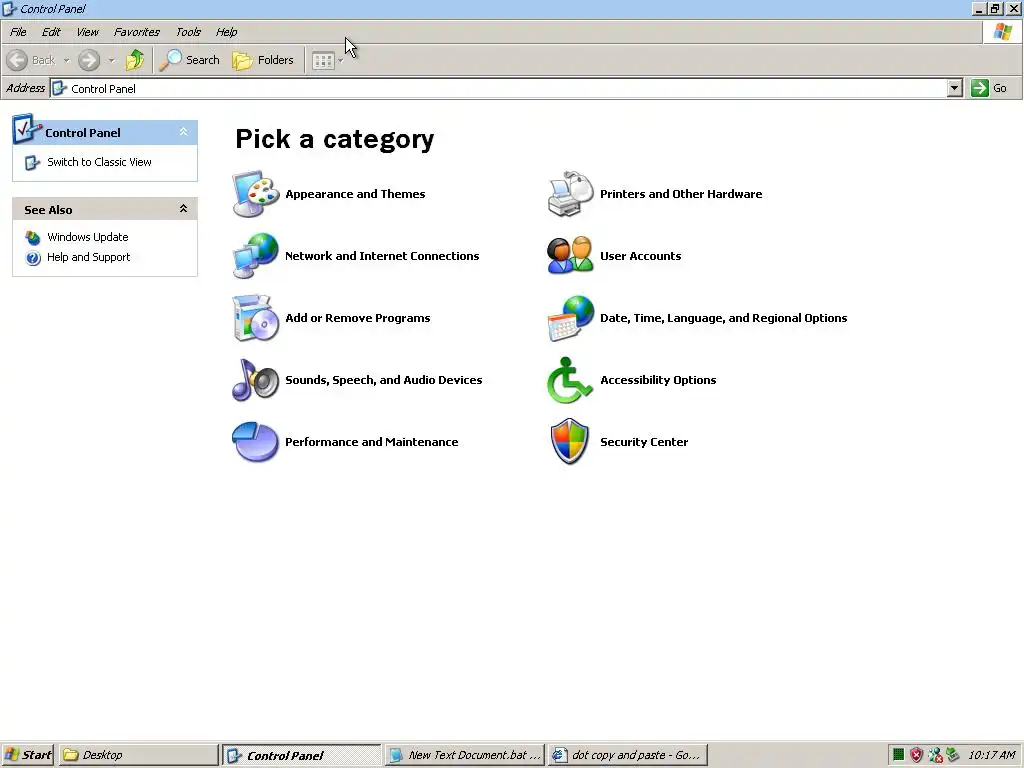The image size is (1024, 768).
Task: Open the Tools menu
Action: (x=188, y=32)
